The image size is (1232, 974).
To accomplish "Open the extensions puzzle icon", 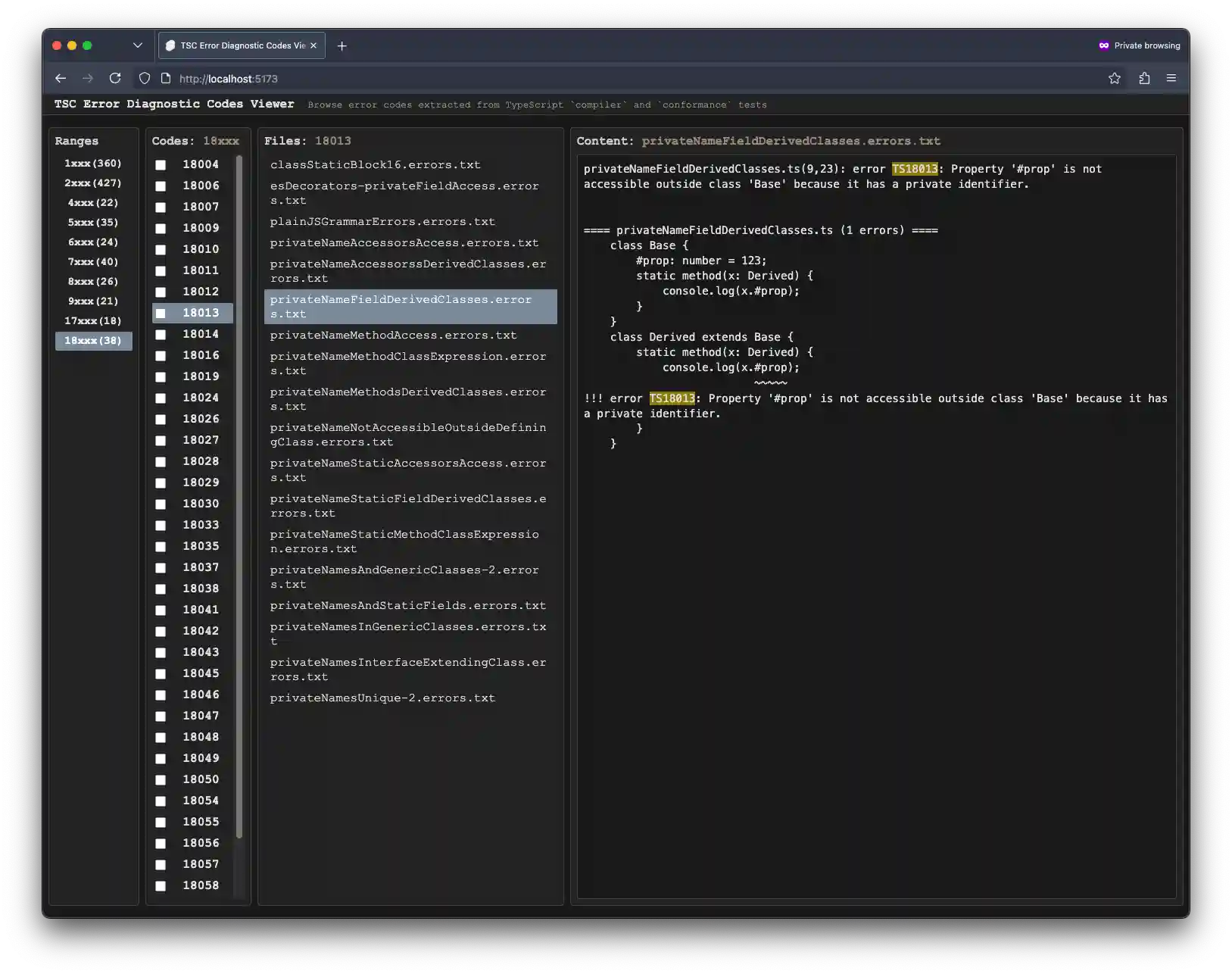I will click(x=1144, y=78).
